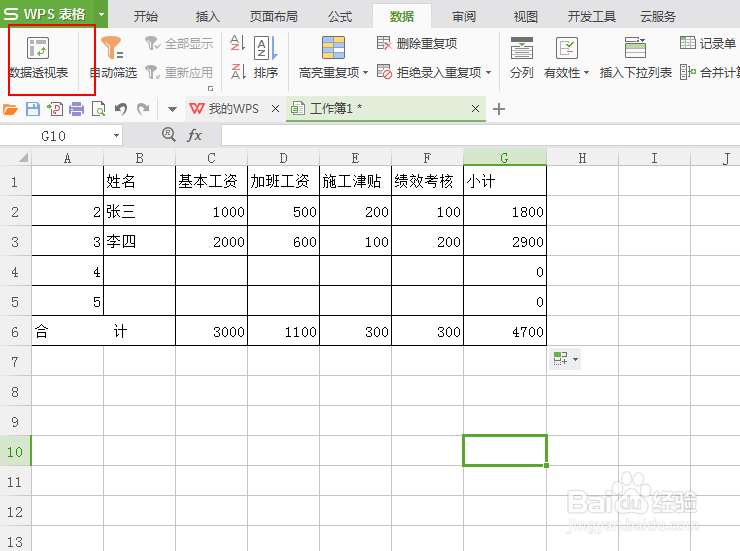Viewport: 740px width, 551px height.
Task: Click 全部显示 show all filter button
Action: point(179,44)
